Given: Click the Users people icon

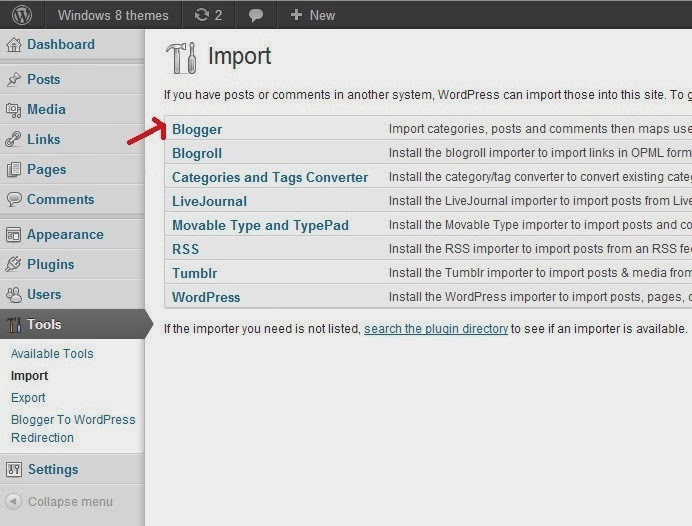Looking at the screenshot, I should pyautogui.click(x=14, y=295).
